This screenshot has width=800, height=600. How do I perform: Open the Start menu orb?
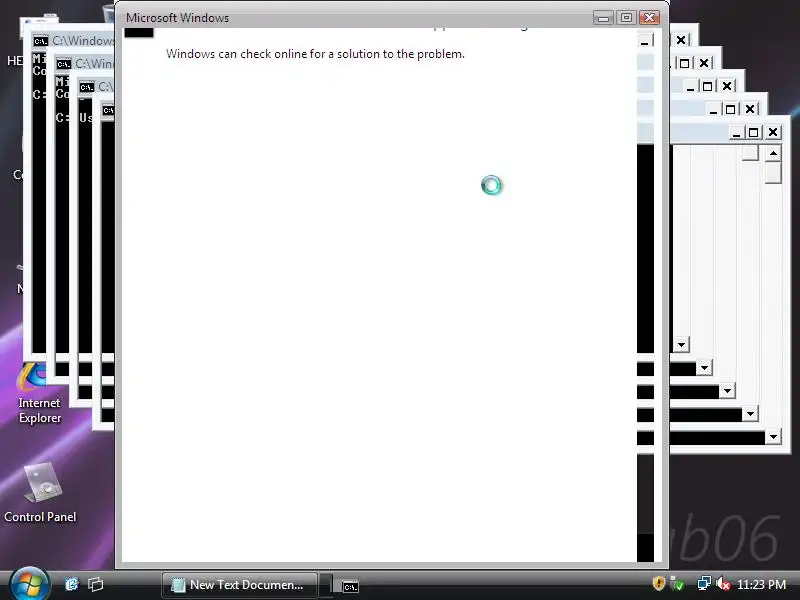(29, 584)
